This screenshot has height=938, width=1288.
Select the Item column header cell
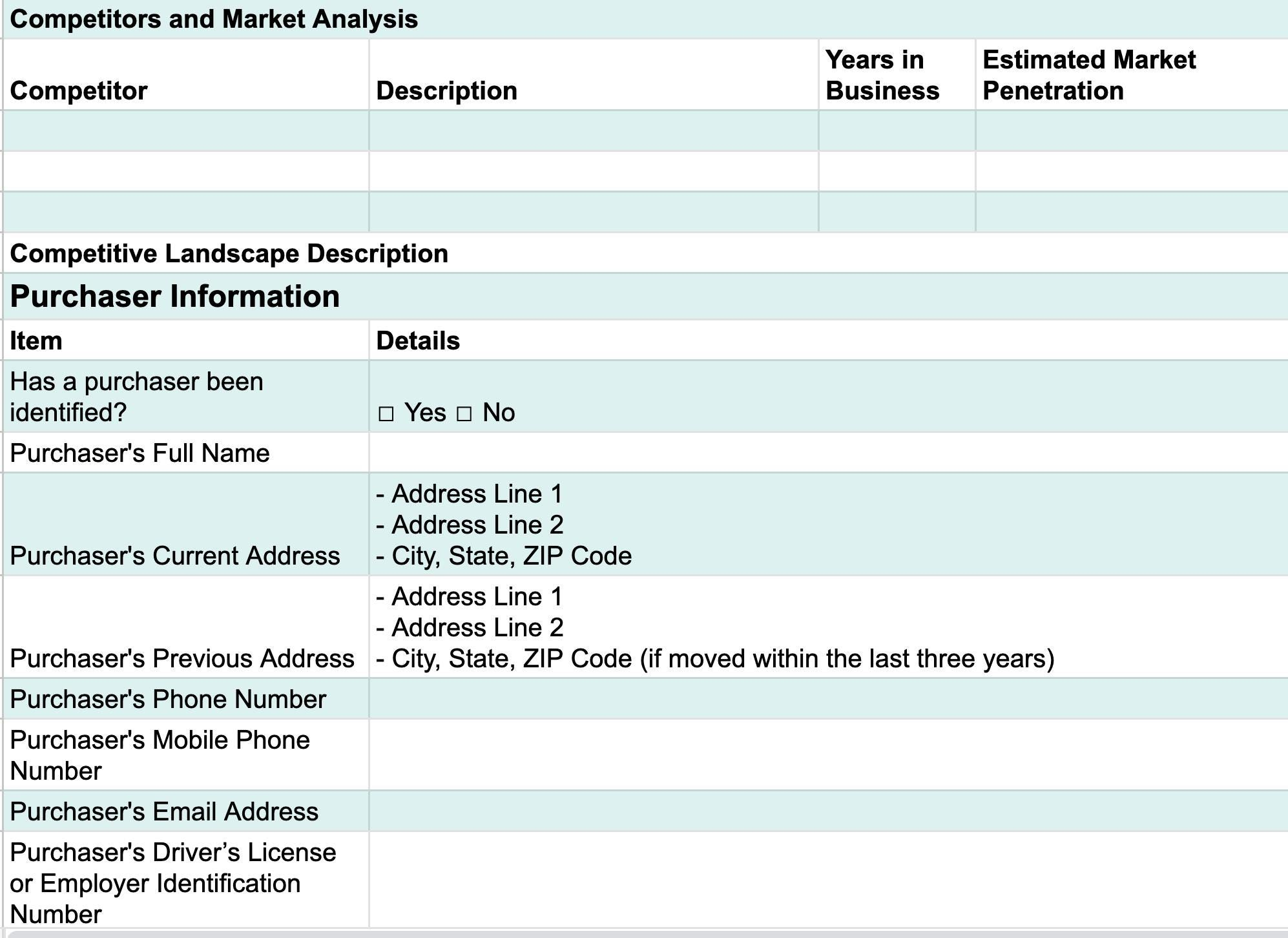click(186, 340)
